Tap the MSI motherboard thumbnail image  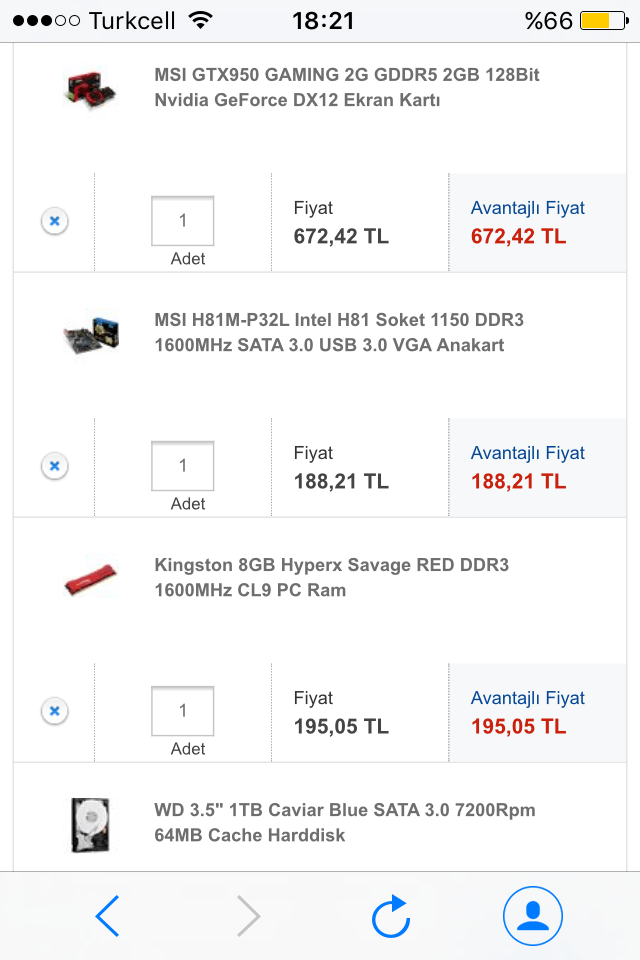[93, 335]
